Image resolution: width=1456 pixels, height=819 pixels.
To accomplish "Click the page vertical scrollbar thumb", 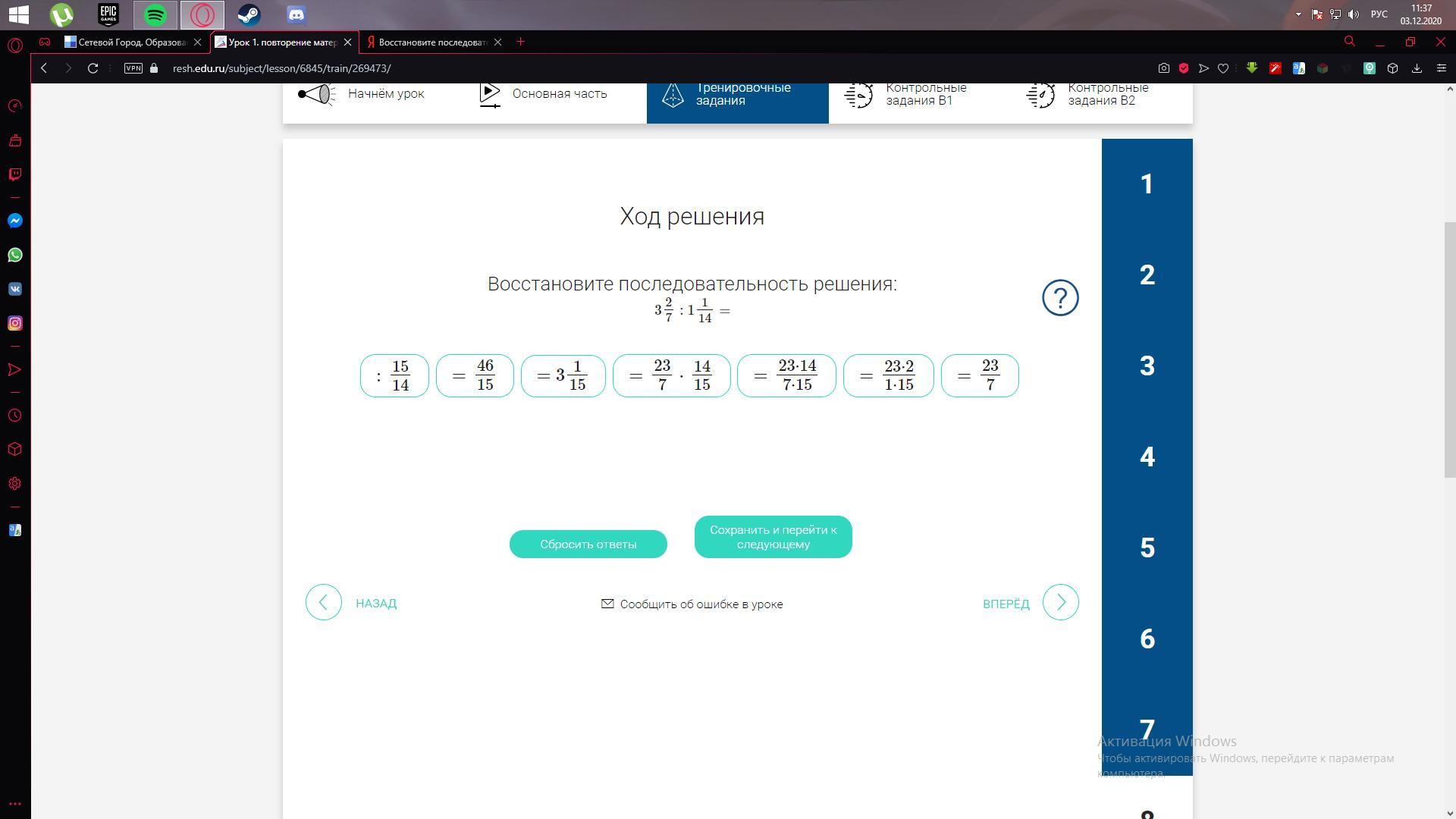I will [1449, 349].
